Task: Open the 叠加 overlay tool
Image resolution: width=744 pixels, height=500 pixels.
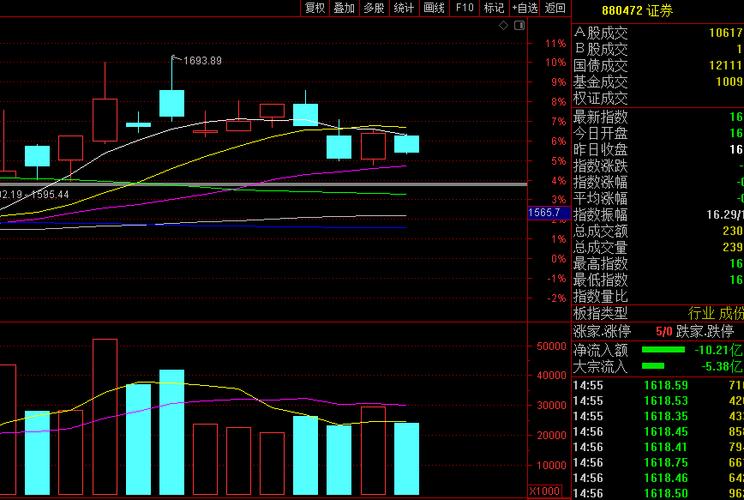Action: coord(344,8)
